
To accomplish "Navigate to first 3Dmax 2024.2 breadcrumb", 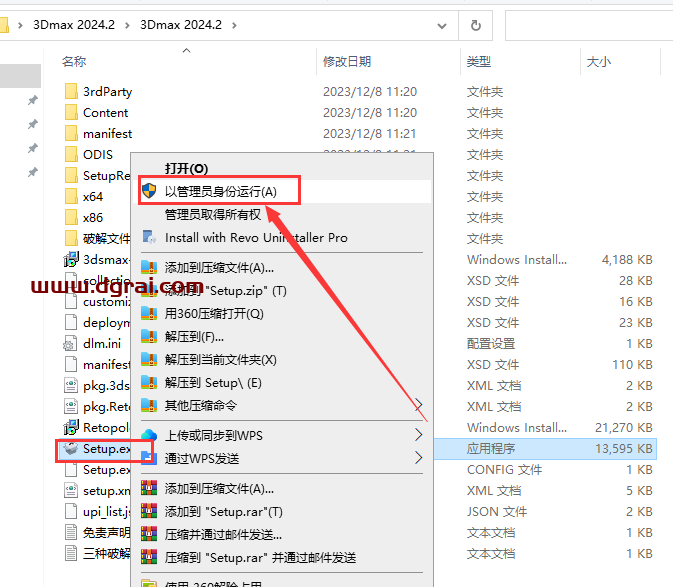I will [74, 25].
